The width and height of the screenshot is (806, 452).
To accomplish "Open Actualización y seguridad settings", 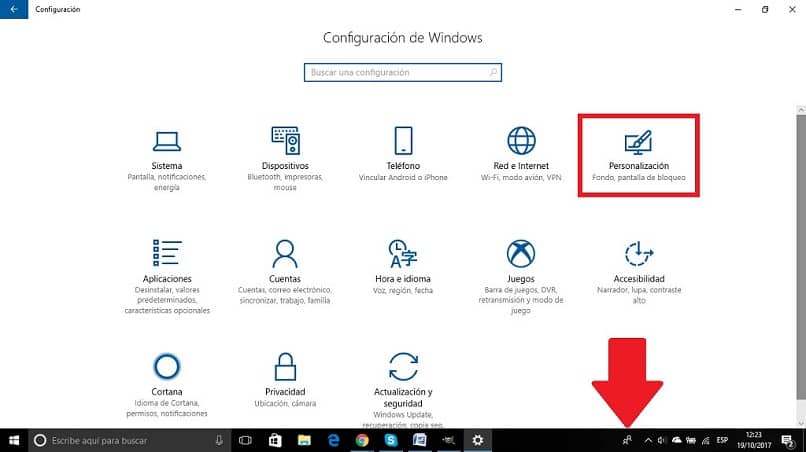I will (x=403, y=390).
